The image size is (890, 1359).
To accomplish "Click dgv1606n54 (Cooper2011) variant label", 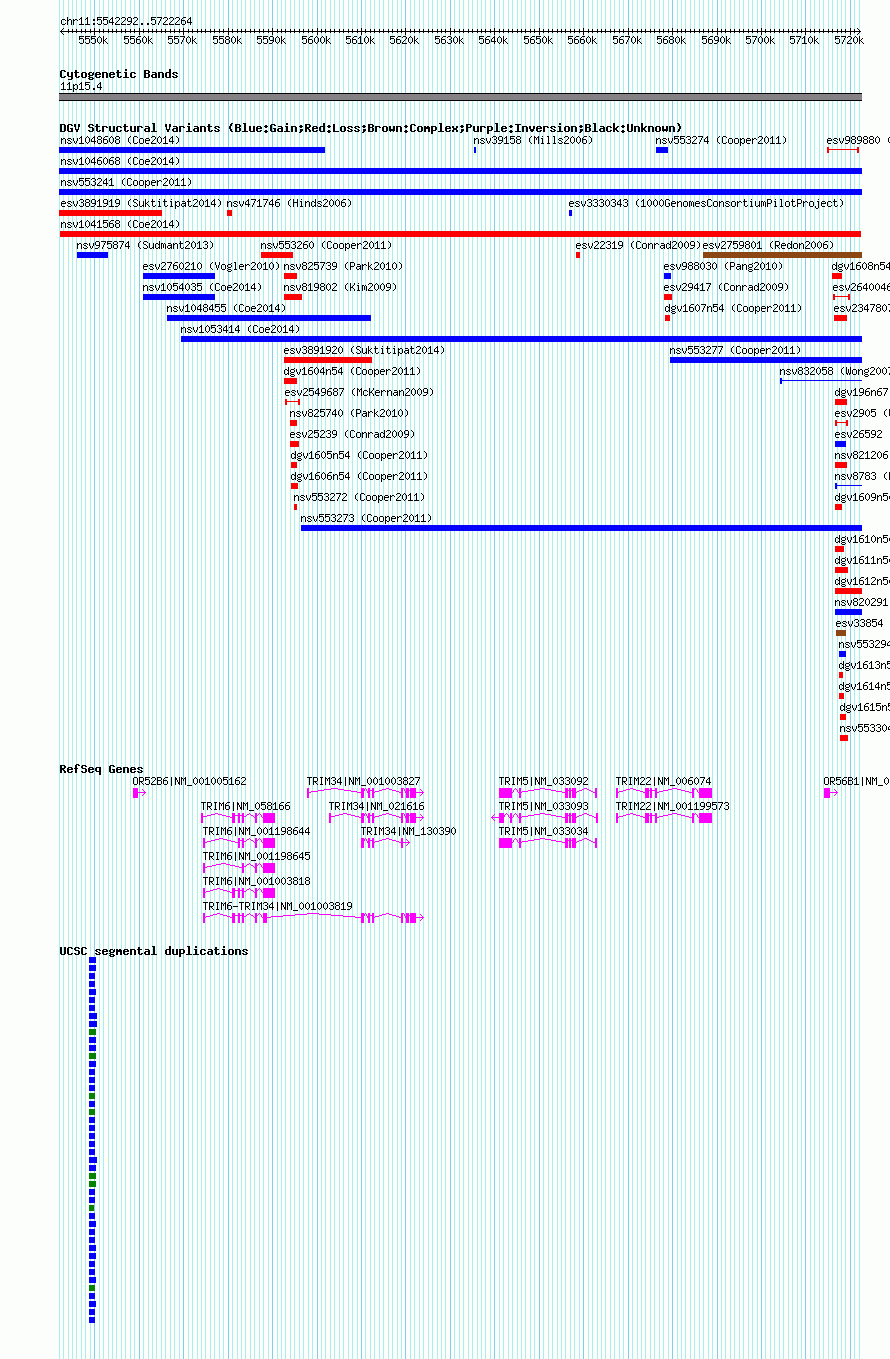I will point(359,476).
